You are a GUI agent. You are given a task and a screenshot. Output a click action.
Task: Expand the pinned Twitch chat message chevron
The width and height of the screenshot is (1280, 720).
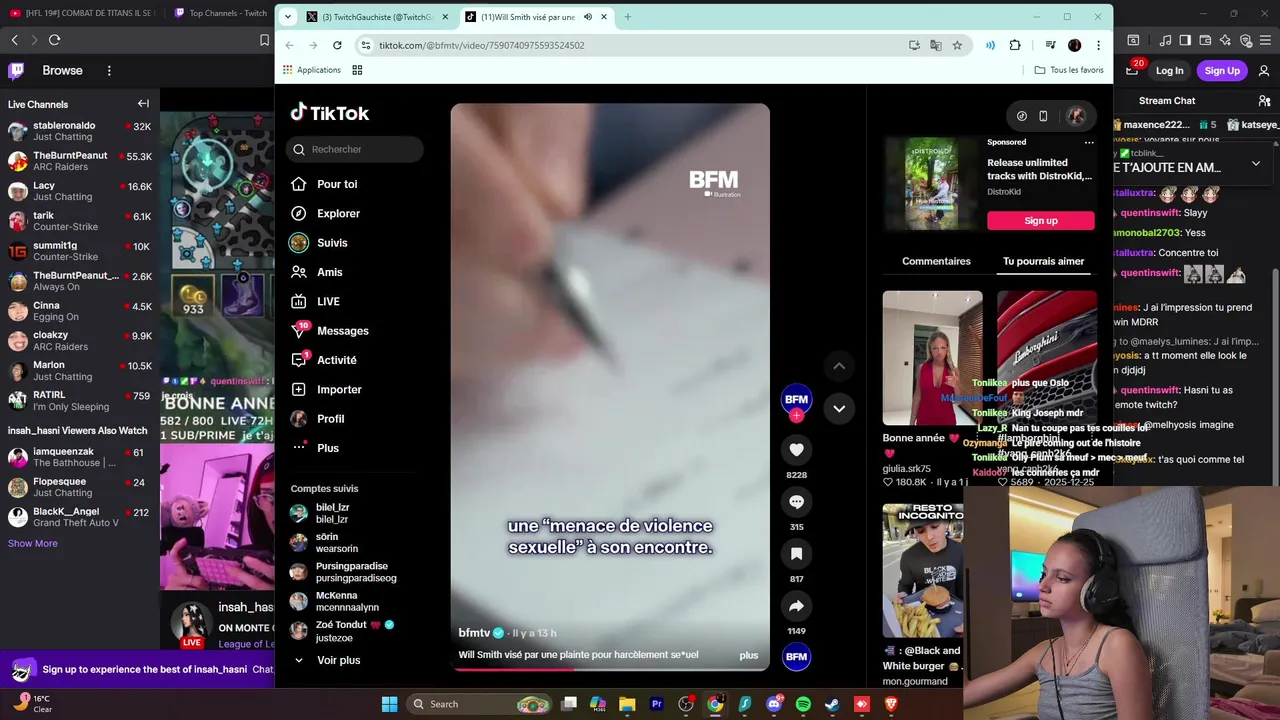click(x=1256, y=163)
